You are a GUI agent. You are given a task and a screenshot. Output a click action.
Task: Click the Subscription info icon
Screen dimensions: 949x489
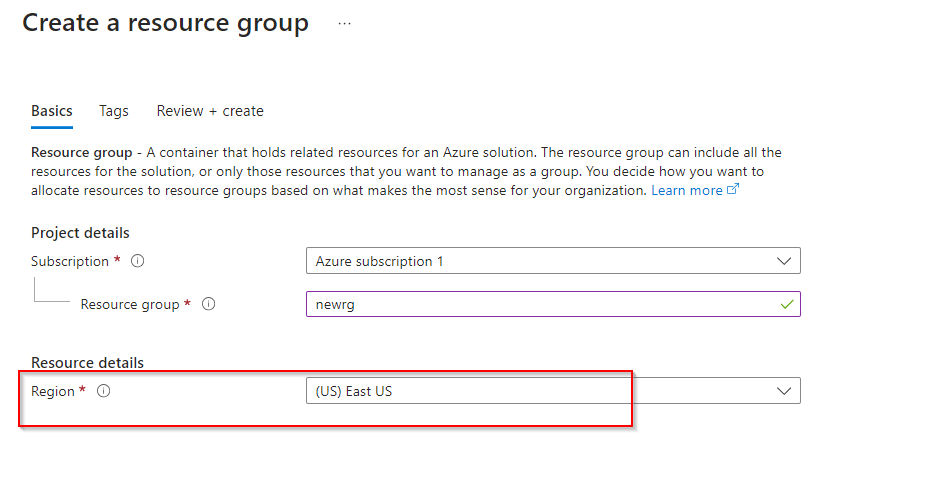click(138, 261)
